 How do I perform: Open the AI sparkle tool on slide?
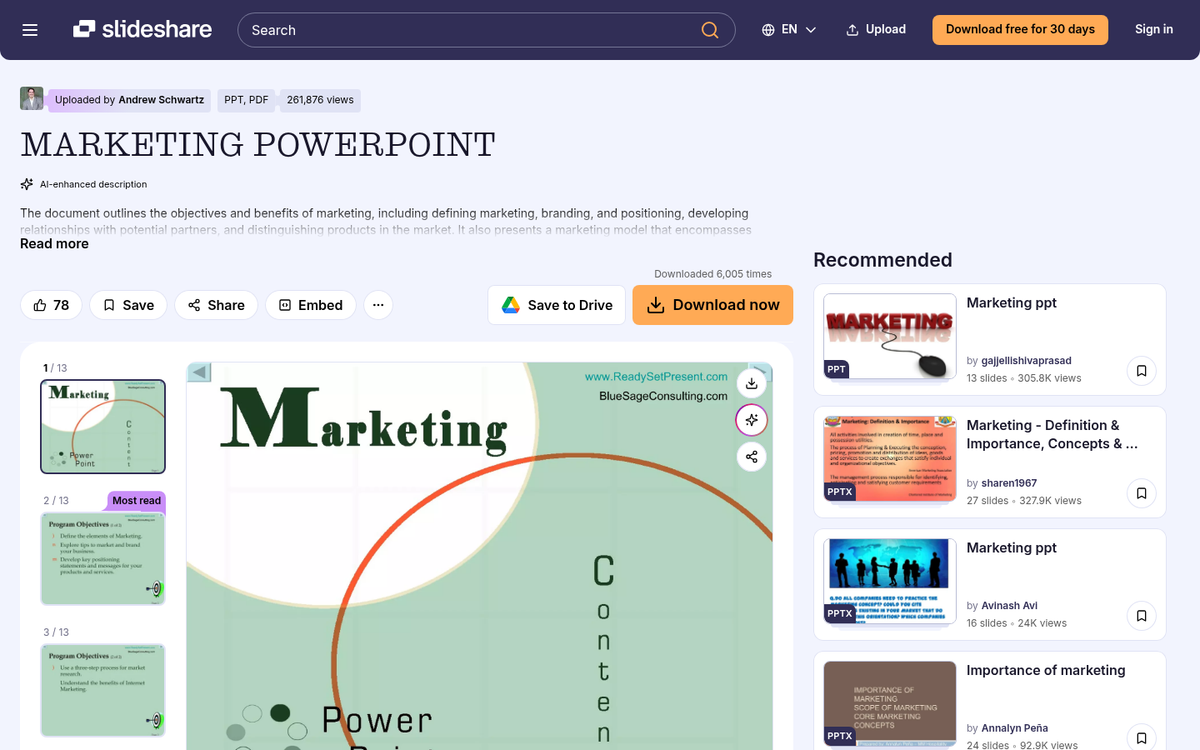coord(752,420)
